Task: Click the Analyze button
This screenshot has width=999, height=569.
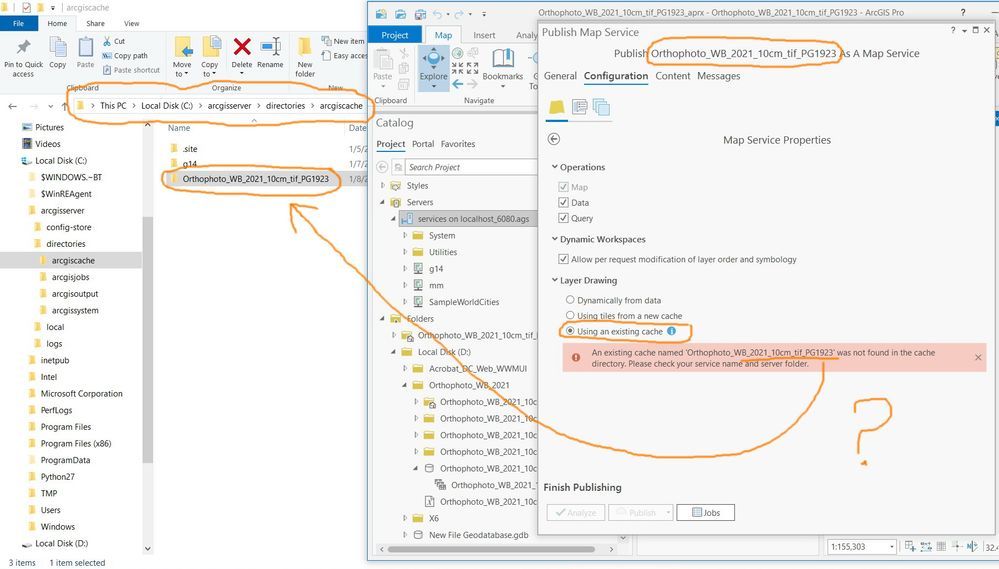Action: coord(576,512)
